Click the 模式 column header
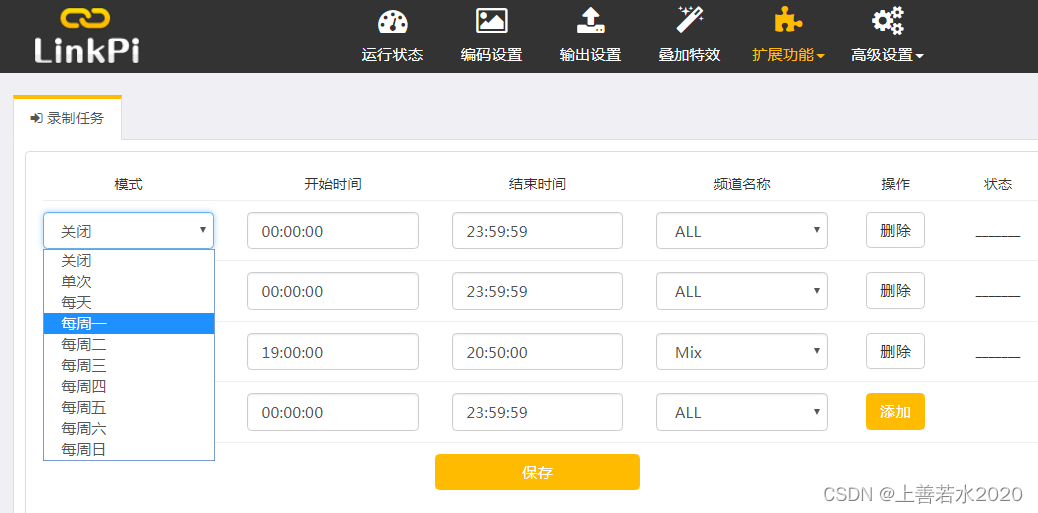Screen dimensions: 1038x513 (128, 184)
